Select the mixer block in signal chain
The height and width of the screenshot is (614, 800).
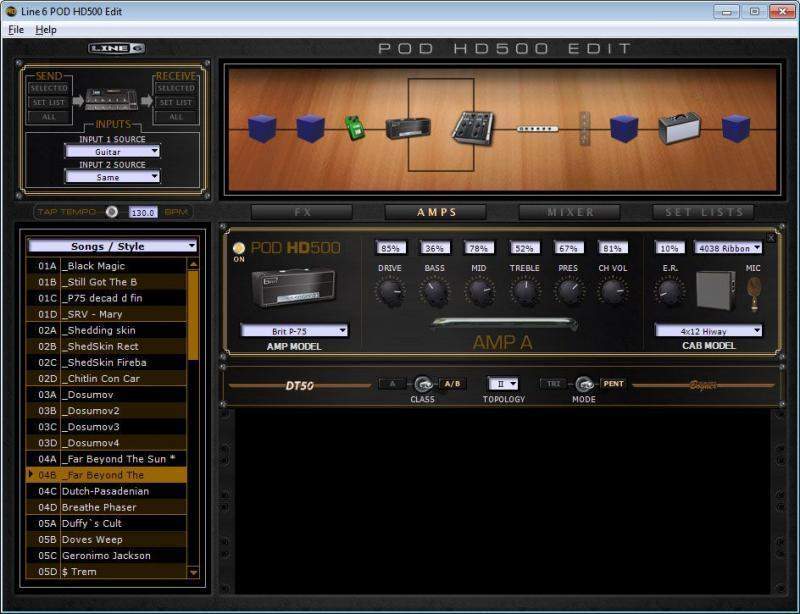click(472, 127)
